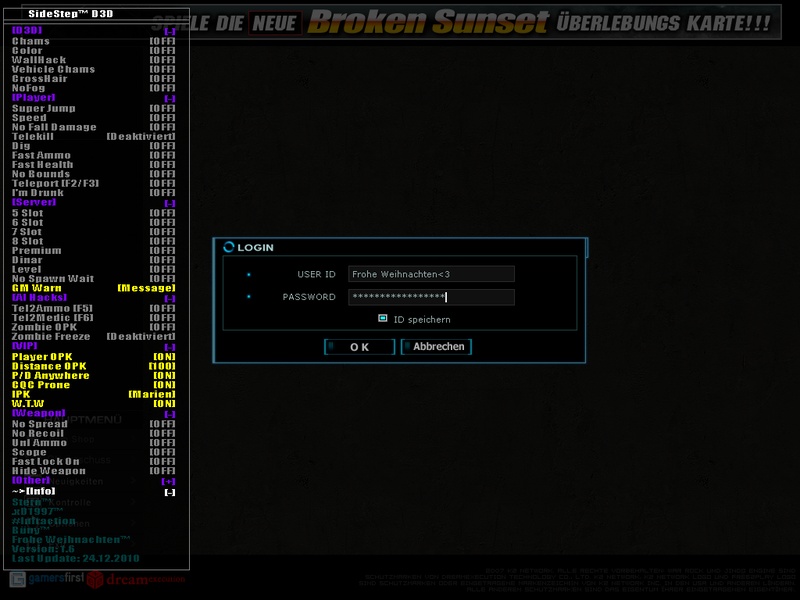Collapse the [Weapon] section
This screenshot has height=600, width=800.
[170, 414]
